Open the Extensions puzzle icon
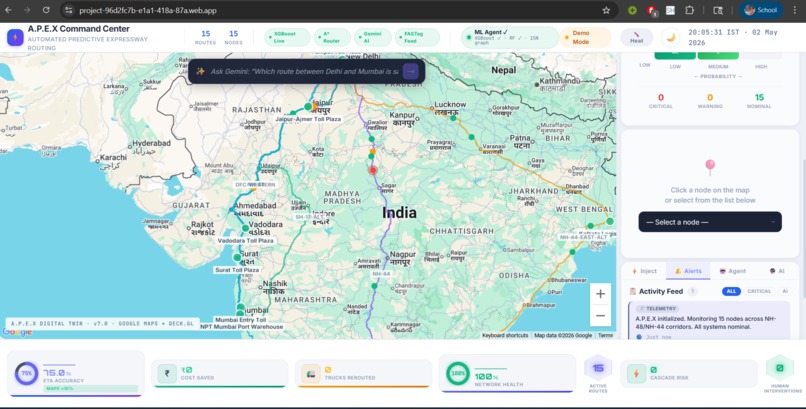This screenshot has width=806, height=409. [x=689, y=10]
